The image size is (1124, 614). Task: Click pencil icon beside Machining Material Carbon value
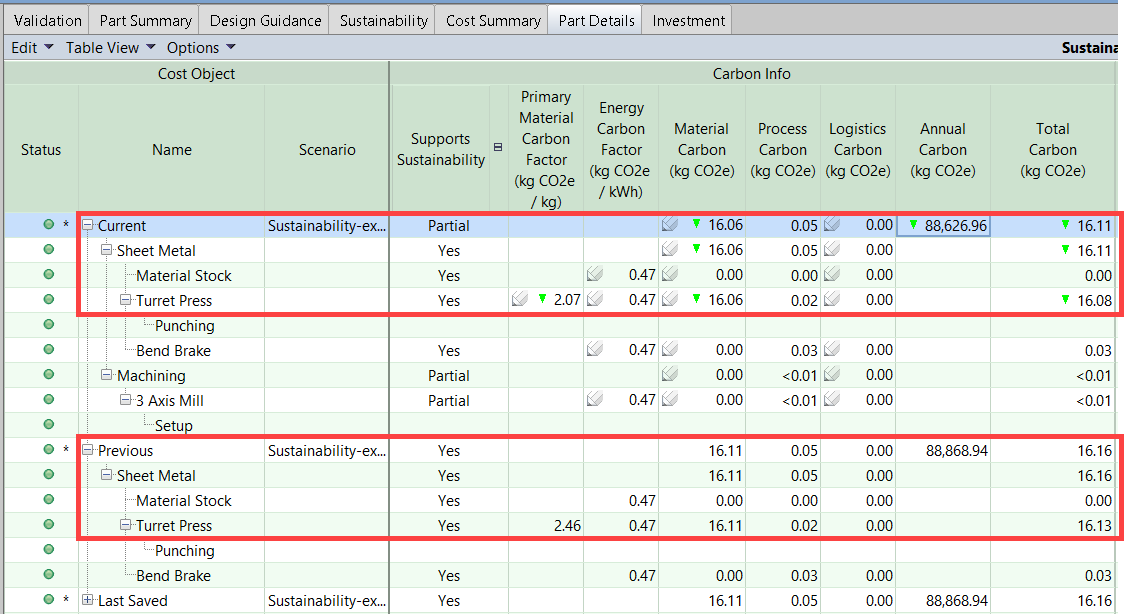pos(670,374)
